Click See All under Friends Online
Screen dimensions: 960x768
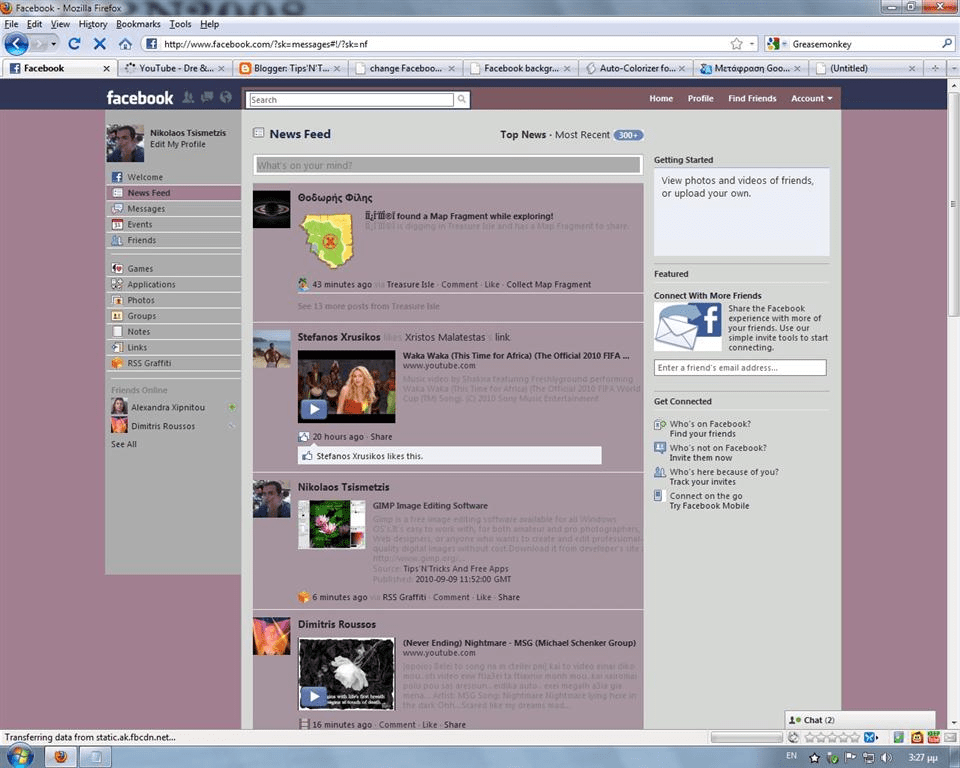tap(123, 444)
